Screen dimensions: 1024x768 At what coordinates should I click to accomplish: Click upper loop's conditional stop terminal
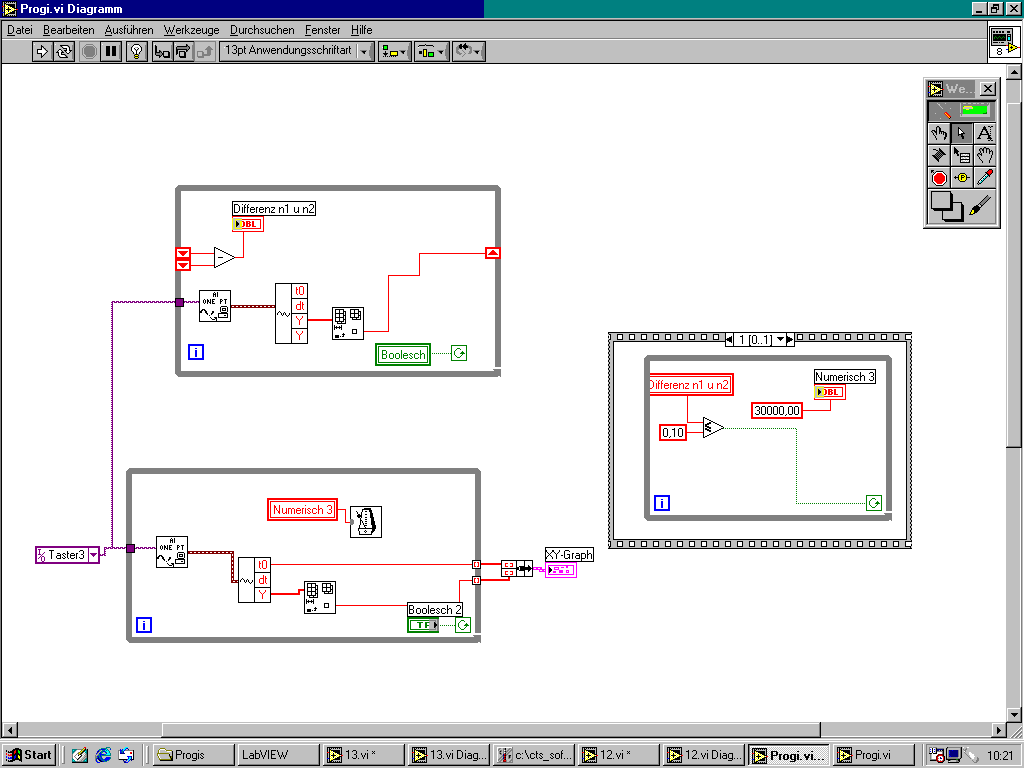pyautogui.click(x=459, y=353)
